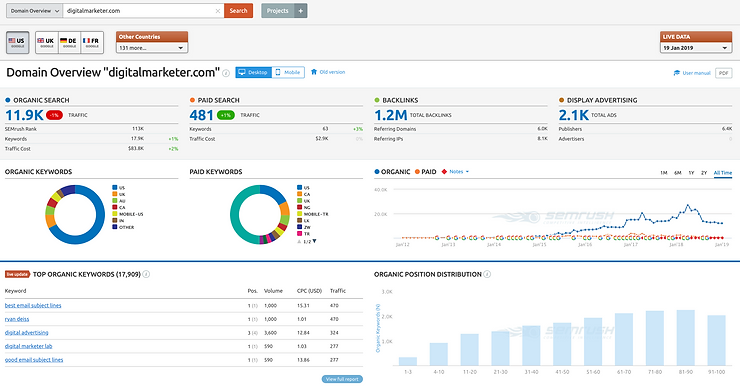Click the 481 paid search traffic value
This screenshot has width=740, height=391.
[202, 115]
